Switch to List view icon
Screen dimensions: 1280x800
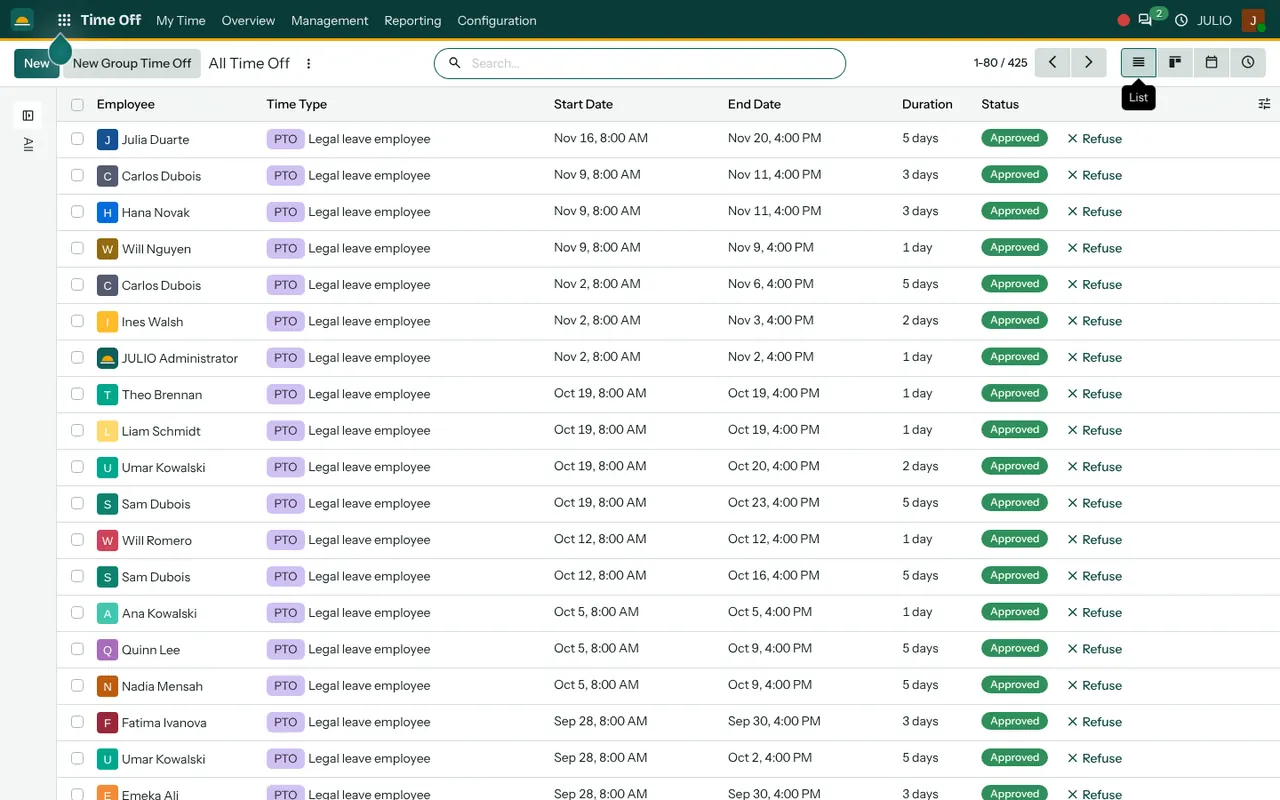(x=1138, y=62)
